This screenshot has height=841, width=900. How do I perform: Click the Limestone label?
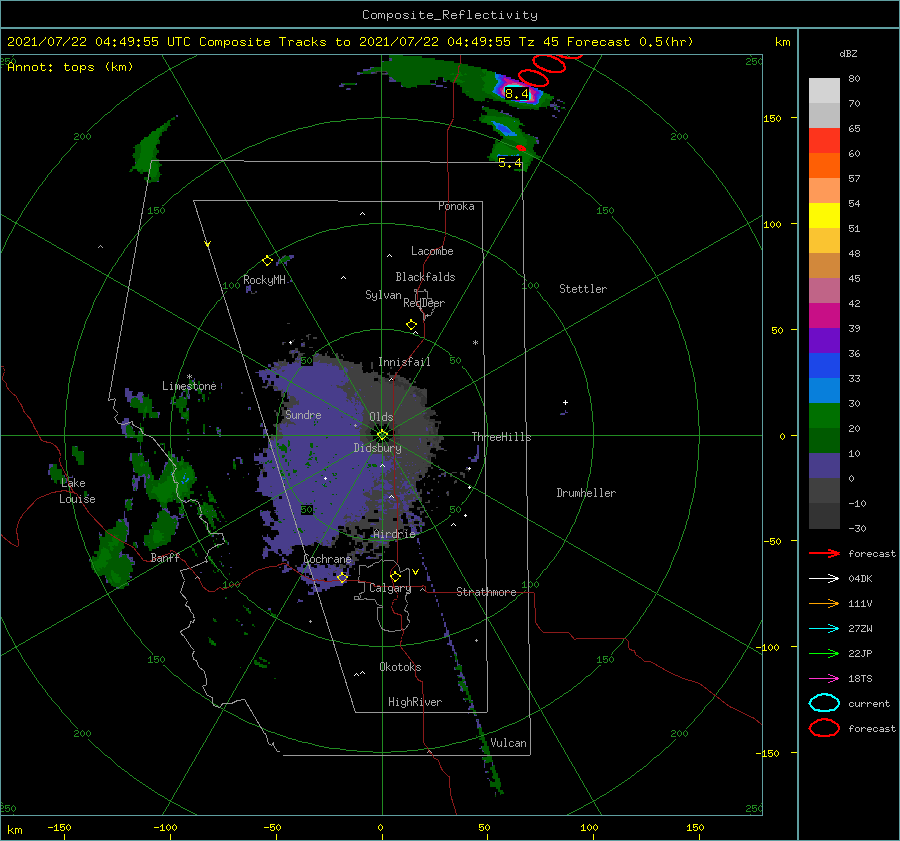tap(189, 386)
